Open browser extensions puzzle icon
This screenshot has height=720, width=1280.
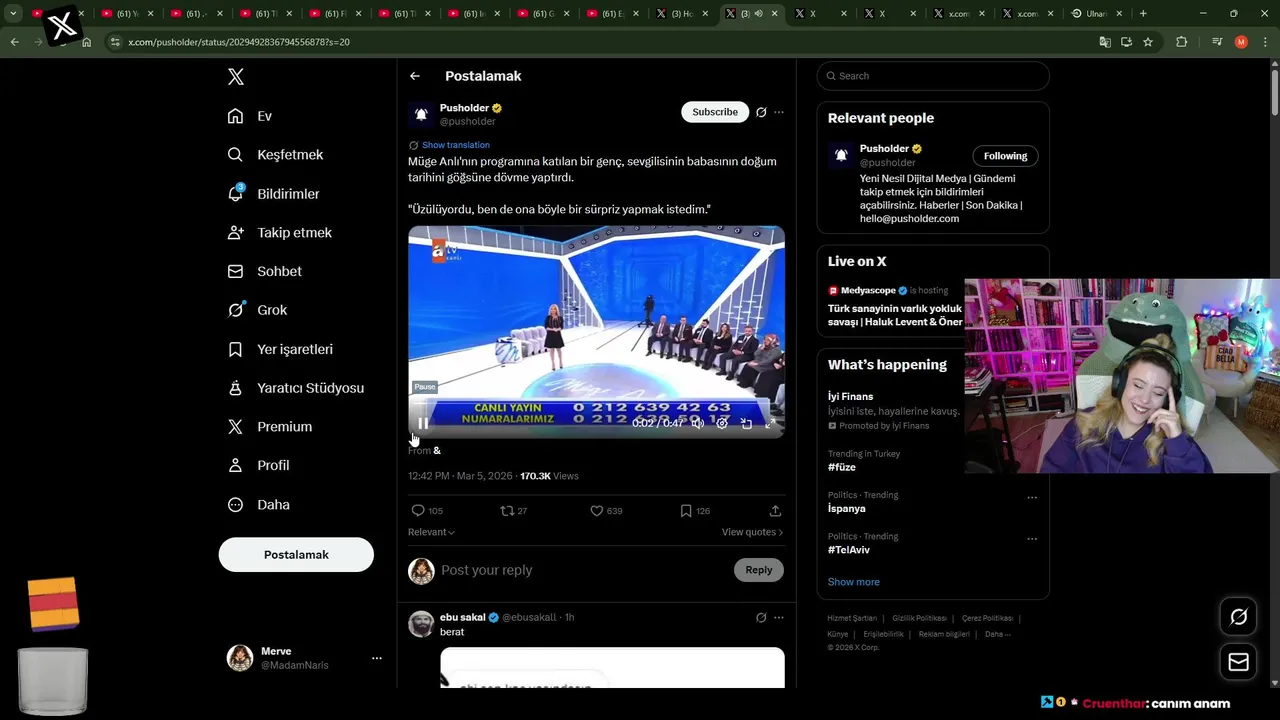(x=1182, y=42)
